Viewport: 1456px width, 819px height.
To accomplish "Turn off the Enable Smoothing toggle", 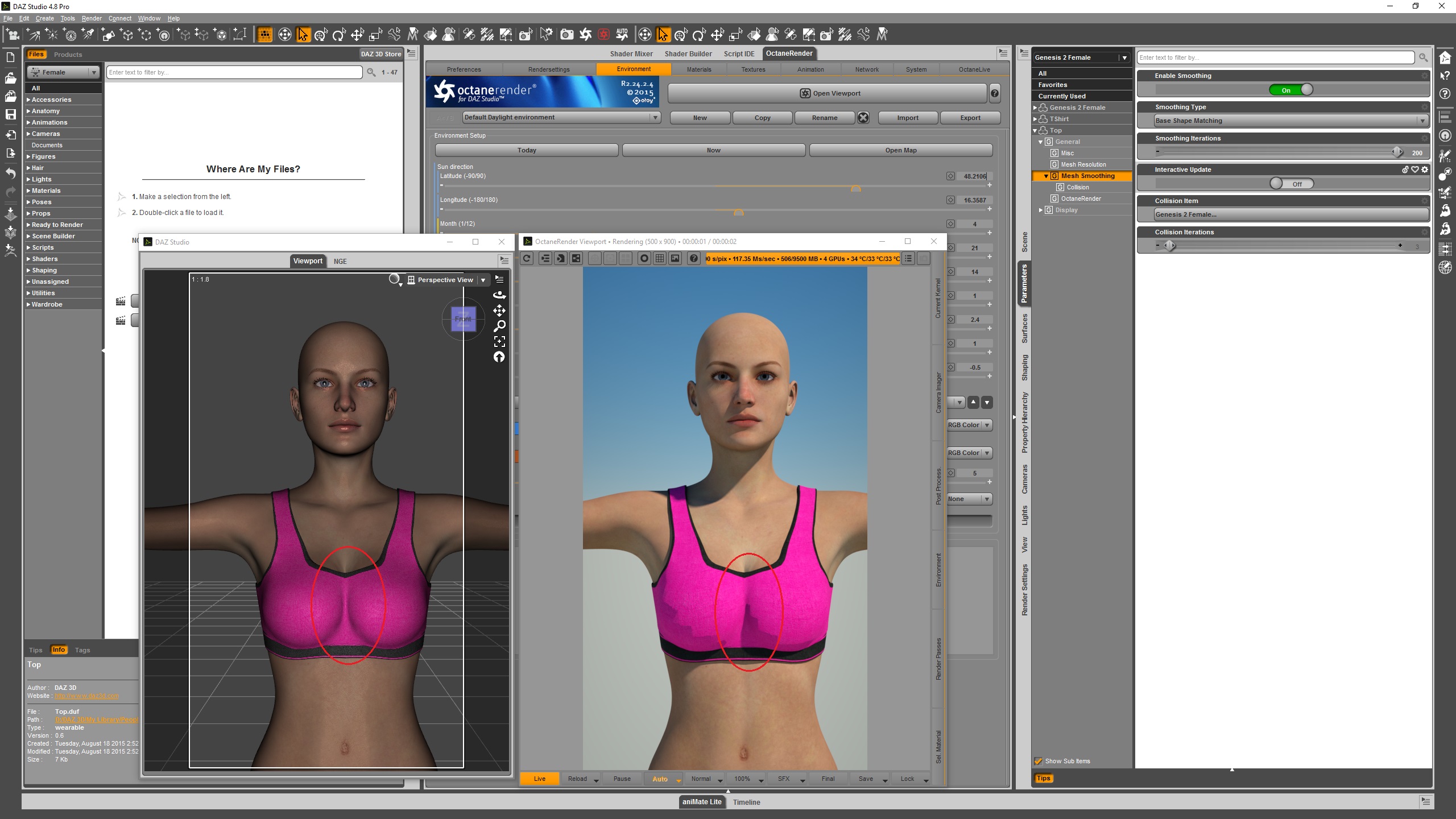I will click(1291, 90).
